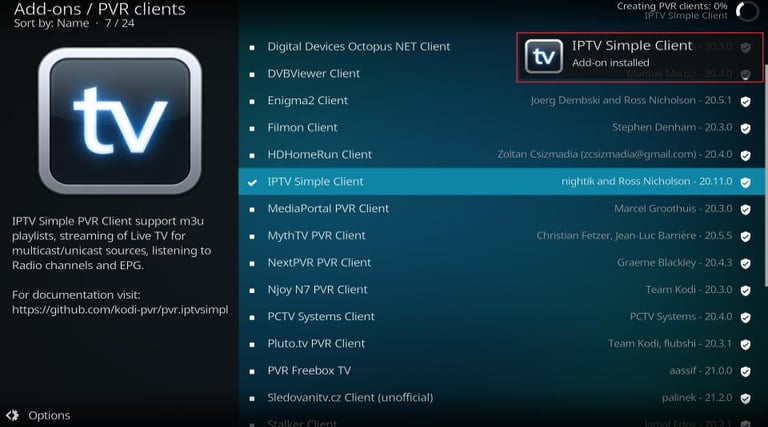Screen dimensions: 768x427
Task: Click the verified shield for PCTV Systems Client
Action: coord(745,317)
